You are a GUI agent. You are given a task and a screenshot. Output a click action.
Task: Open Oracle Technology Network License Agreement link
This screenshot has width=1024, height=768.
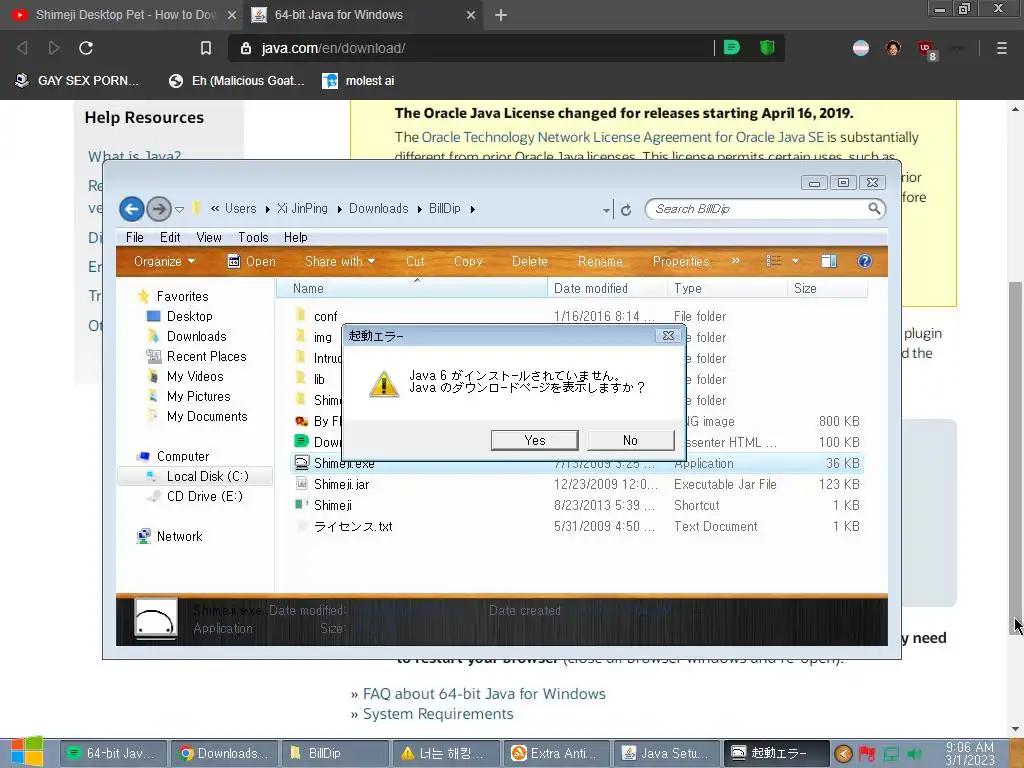(622, 137)
